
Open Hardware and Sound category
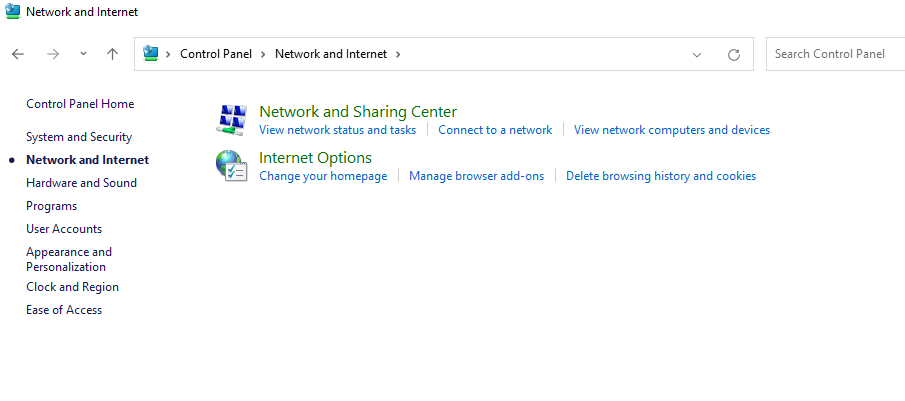coord(81,183)
